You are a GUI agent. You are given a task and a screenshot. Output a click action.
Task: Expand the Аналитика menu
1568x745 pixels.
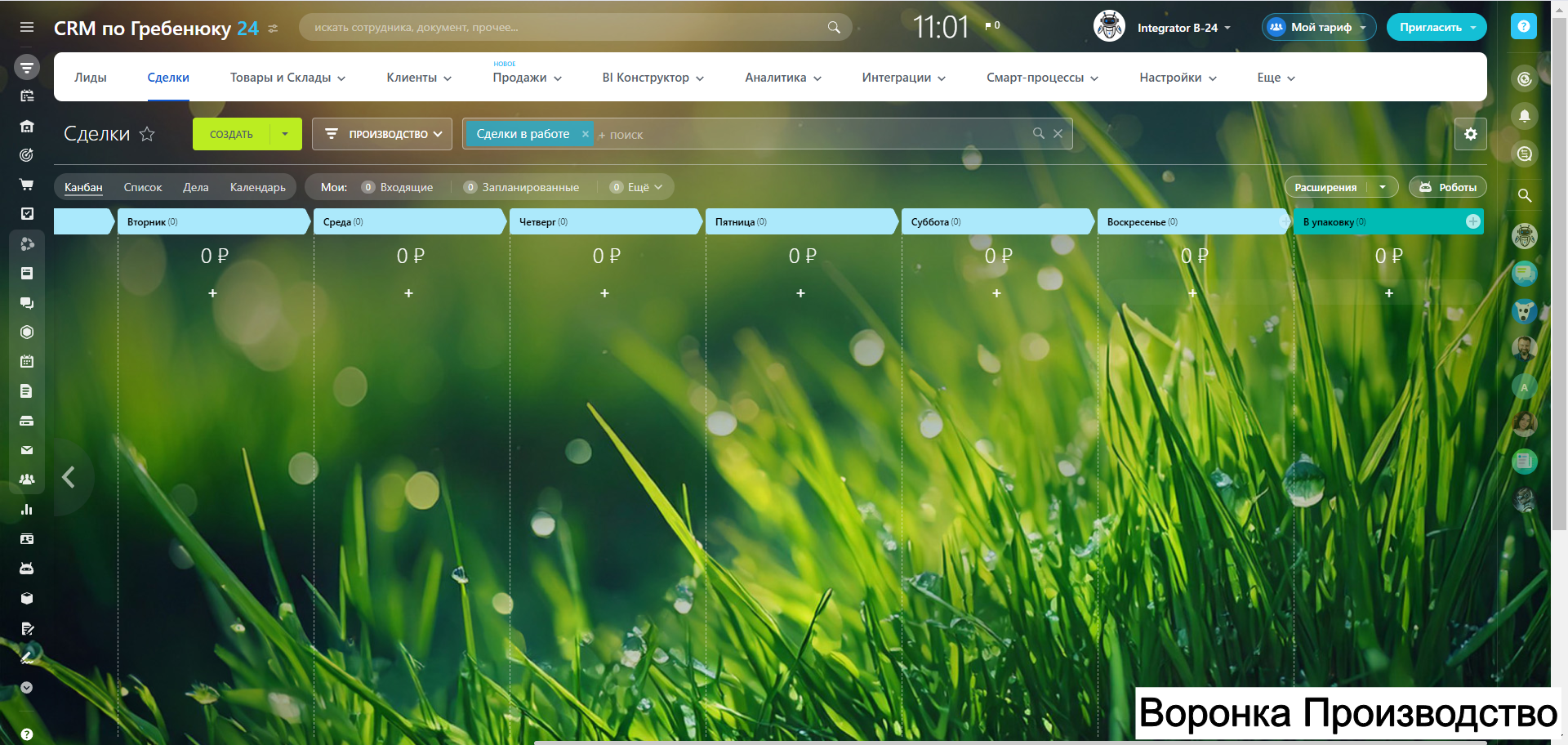point(783,78)
